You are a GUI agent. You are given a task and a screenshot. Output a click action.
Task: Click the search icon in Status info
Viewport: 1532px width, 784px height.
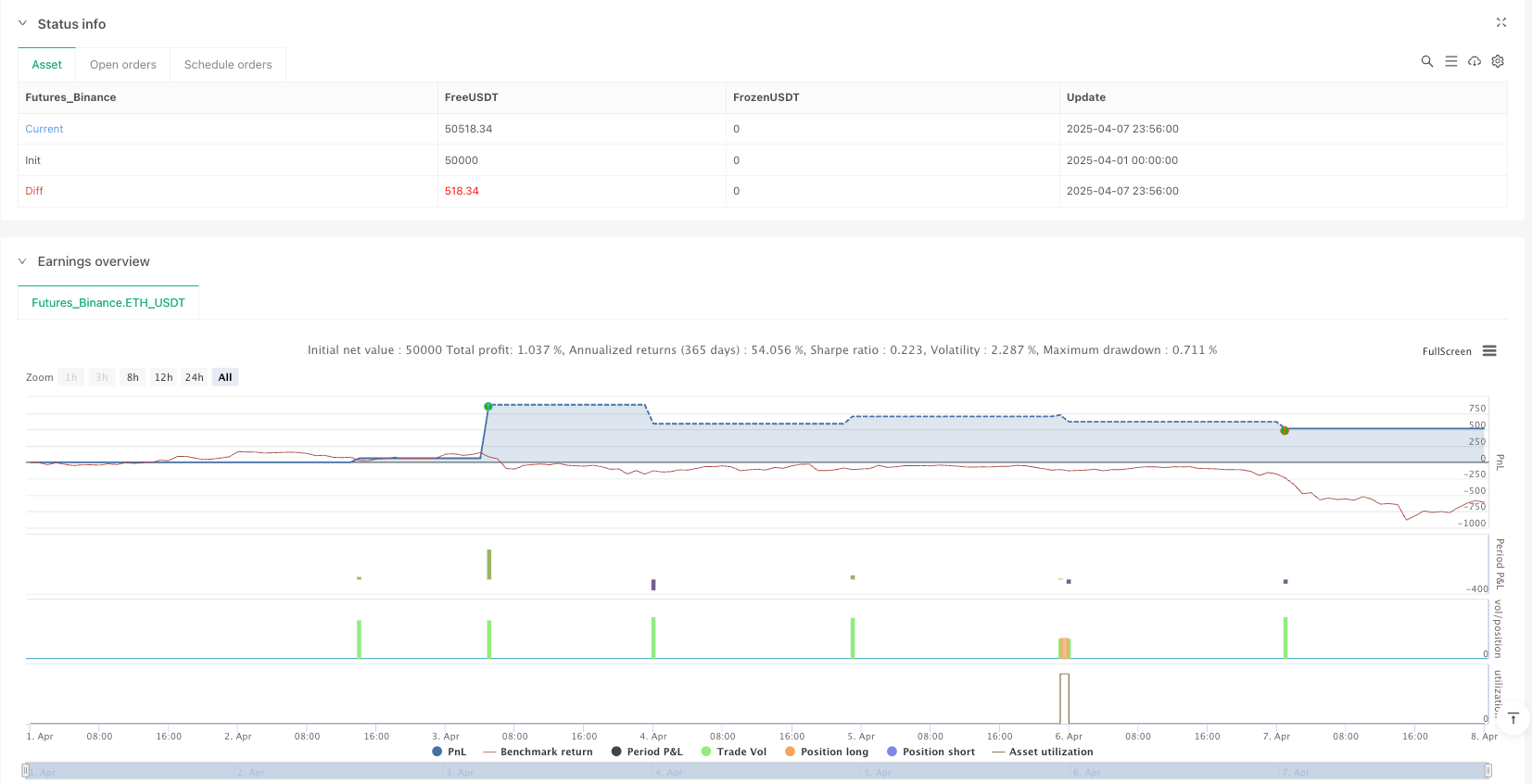point(1427,61)
